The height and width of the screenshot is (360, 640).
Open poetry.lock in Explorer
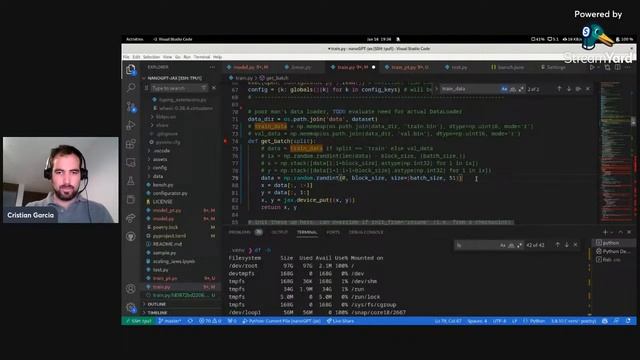coord(165,227)
